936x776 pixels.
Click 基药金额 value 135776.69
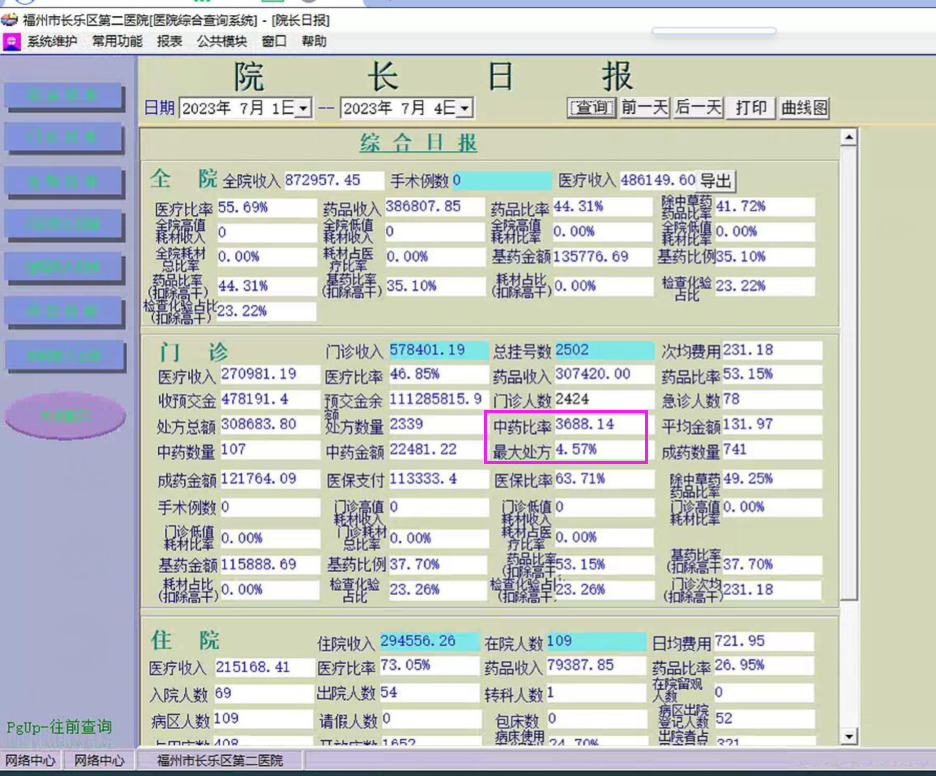(602, 257)
